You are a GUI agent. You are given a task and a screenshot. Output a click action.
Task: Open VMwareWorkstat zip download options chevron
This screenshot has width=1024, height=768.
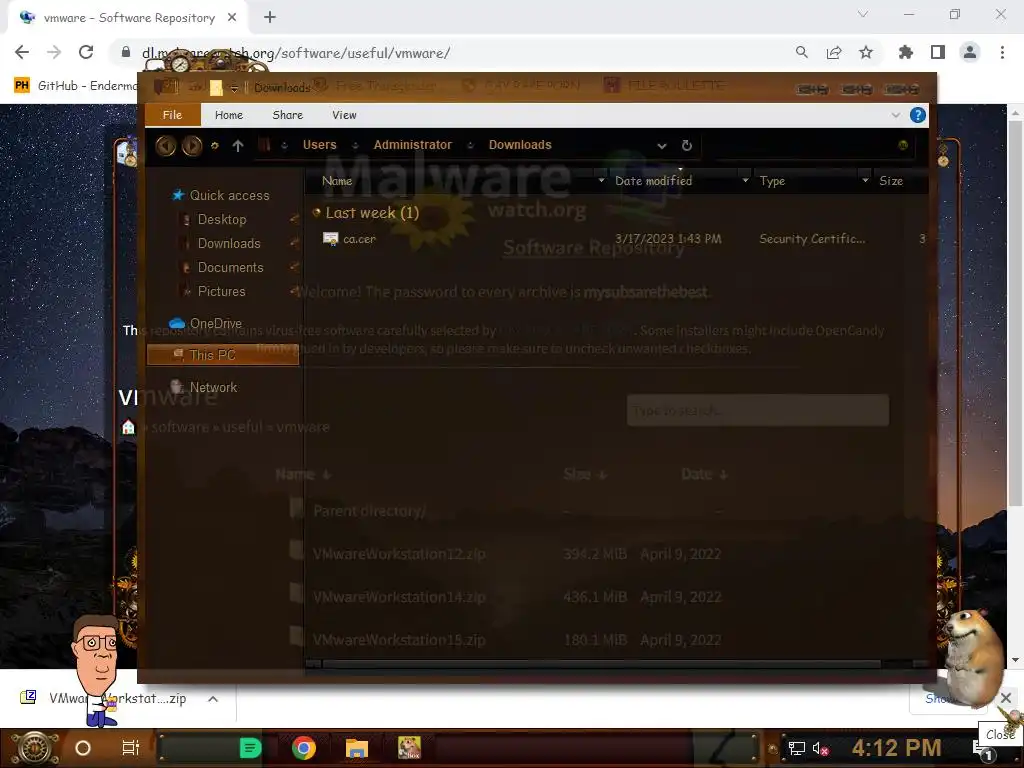pos(213,699)
